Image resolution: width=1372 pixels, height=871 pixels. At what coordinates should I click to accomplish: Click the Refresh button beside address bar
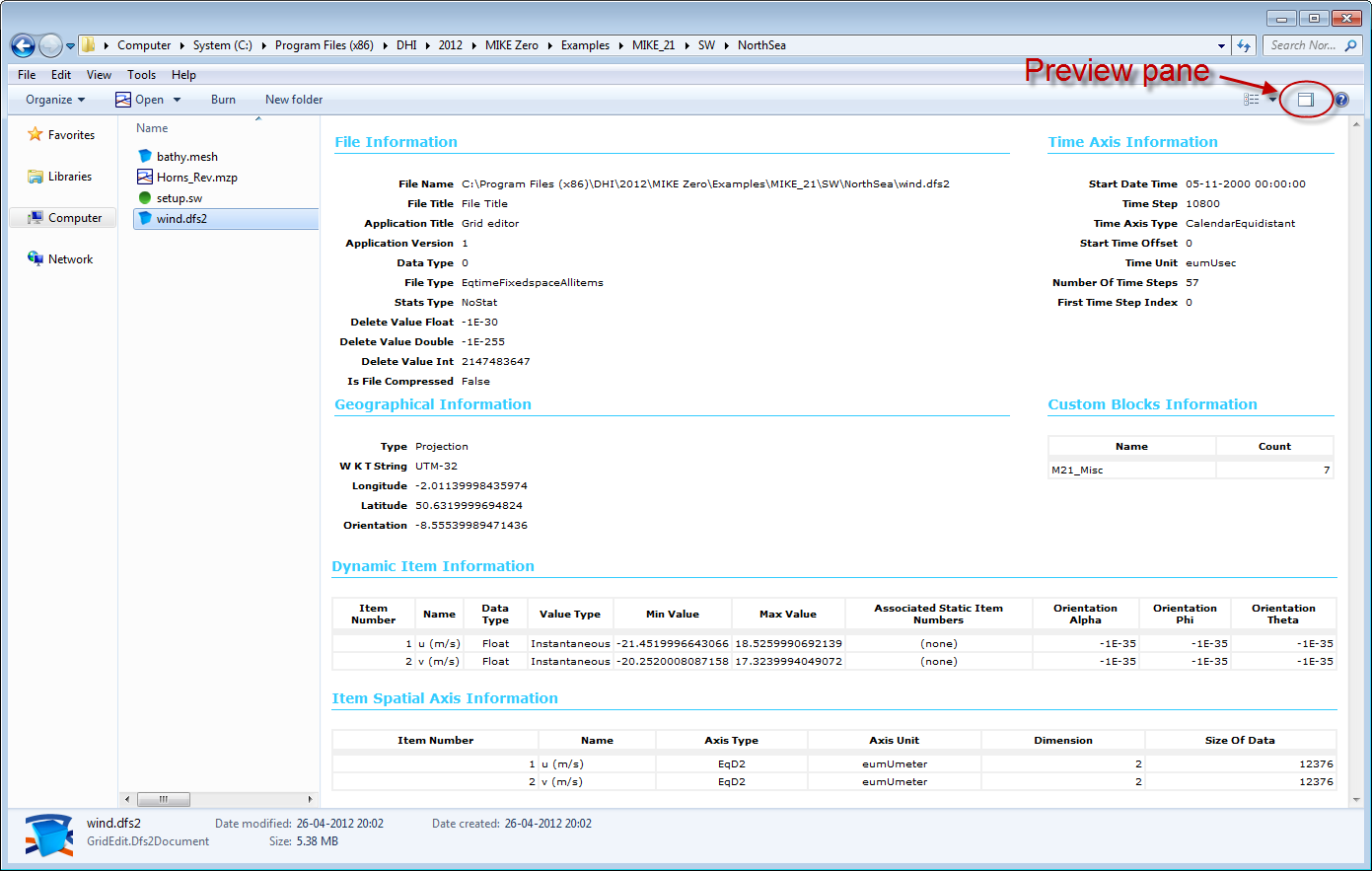[x=1245, y=45]
